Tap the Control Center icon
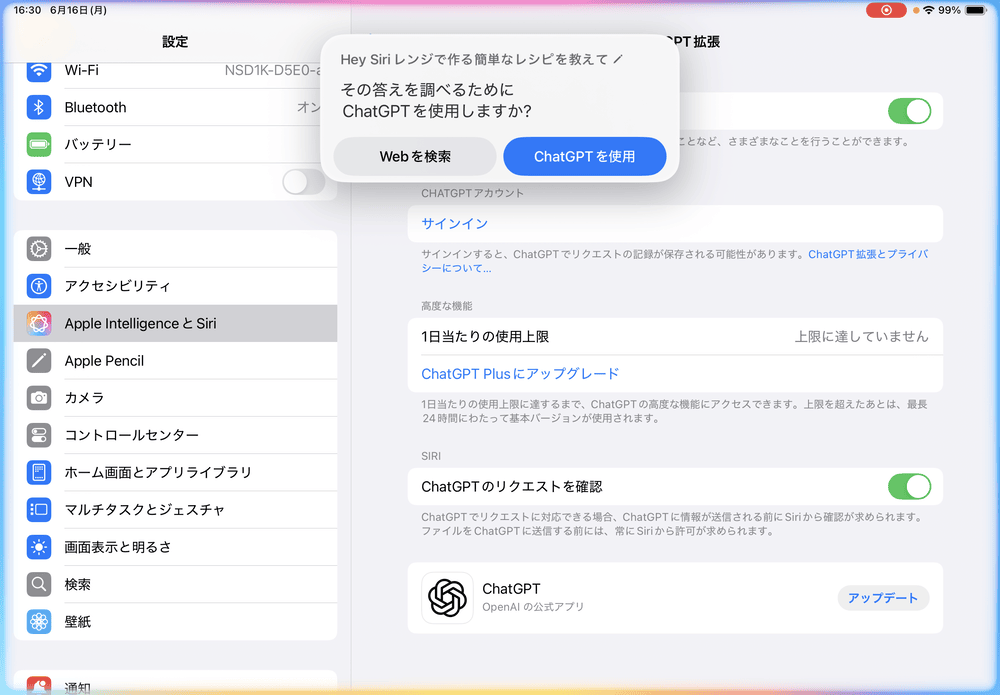This screenshot has height=695, width=1000. click(x=39, y=435)
